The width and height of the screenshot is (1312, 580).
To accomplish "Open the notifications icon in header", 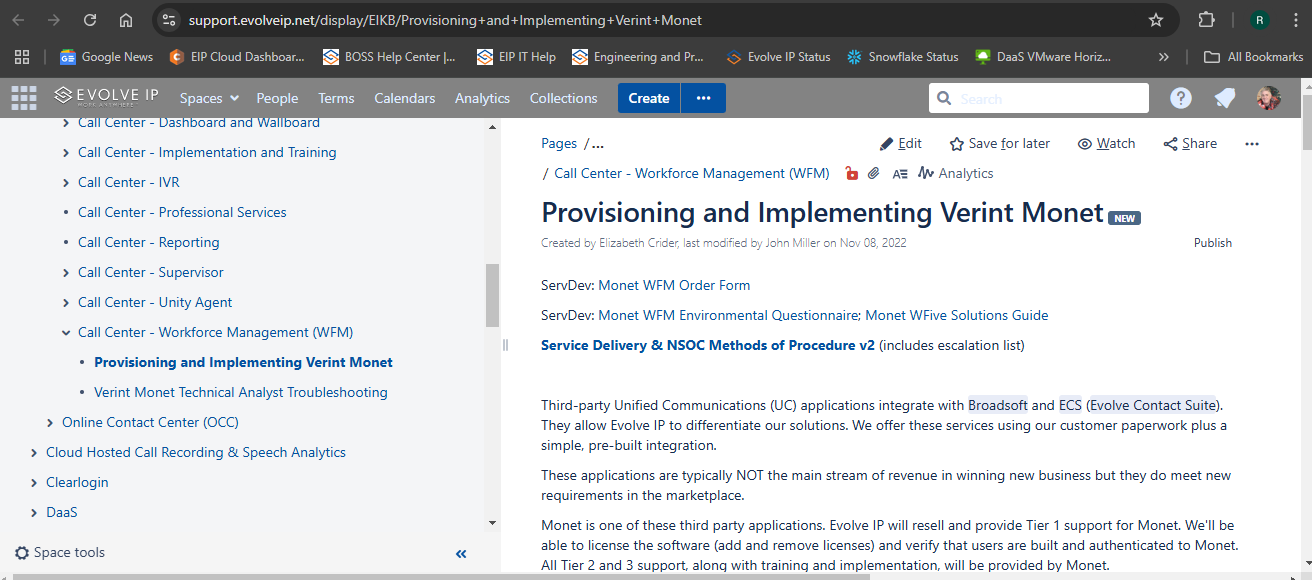I will pyautogui.click(x=1224, y=98).
